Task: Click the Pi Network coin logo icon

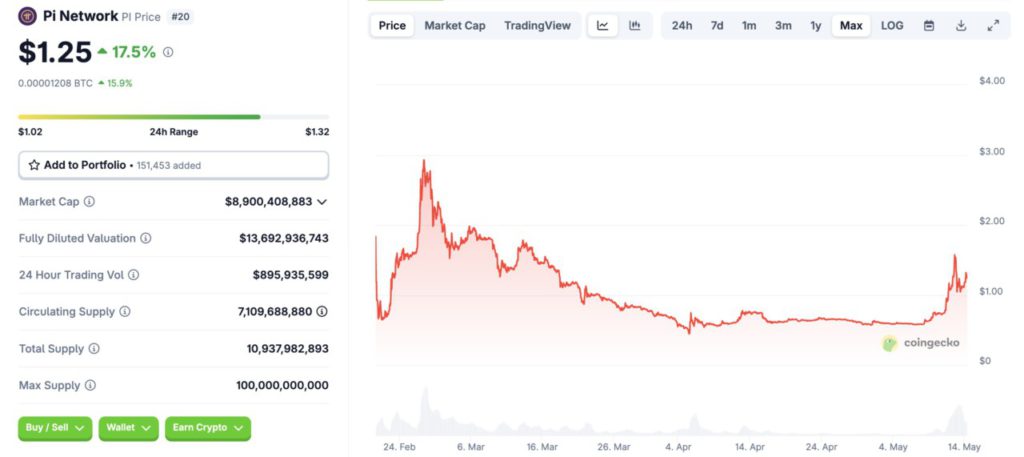Action: coord(28,16)
